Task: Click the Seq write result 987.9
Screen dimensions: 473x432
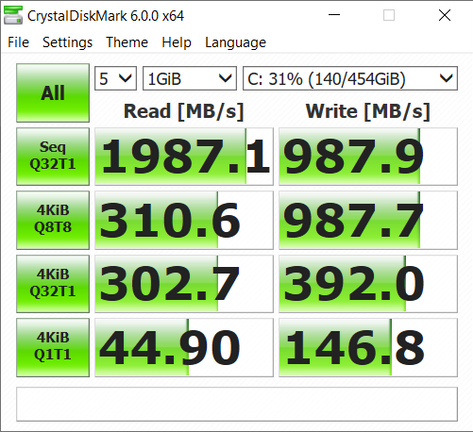Action: coord(368,156)
